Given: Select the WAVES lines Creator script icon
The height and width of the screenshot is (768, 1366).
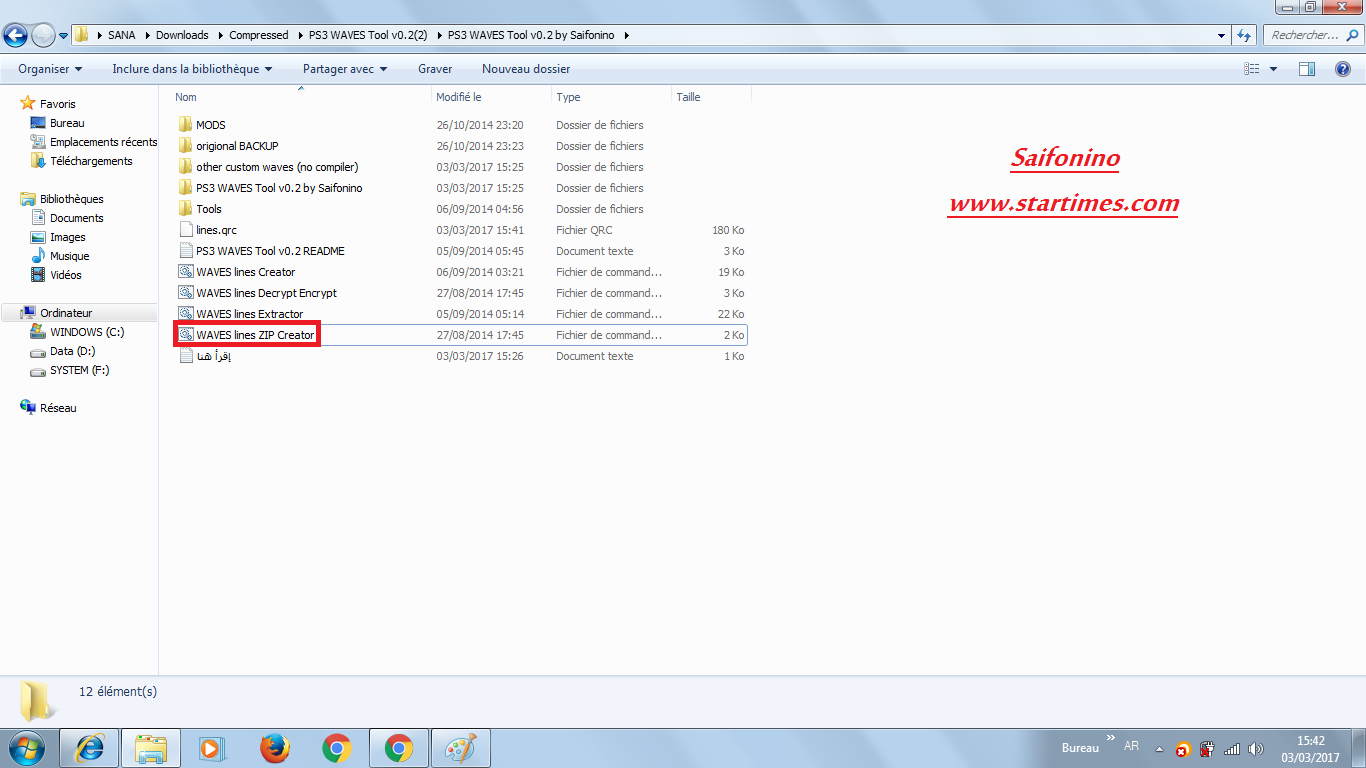Looking at the screenshot, I should (185, 272).
